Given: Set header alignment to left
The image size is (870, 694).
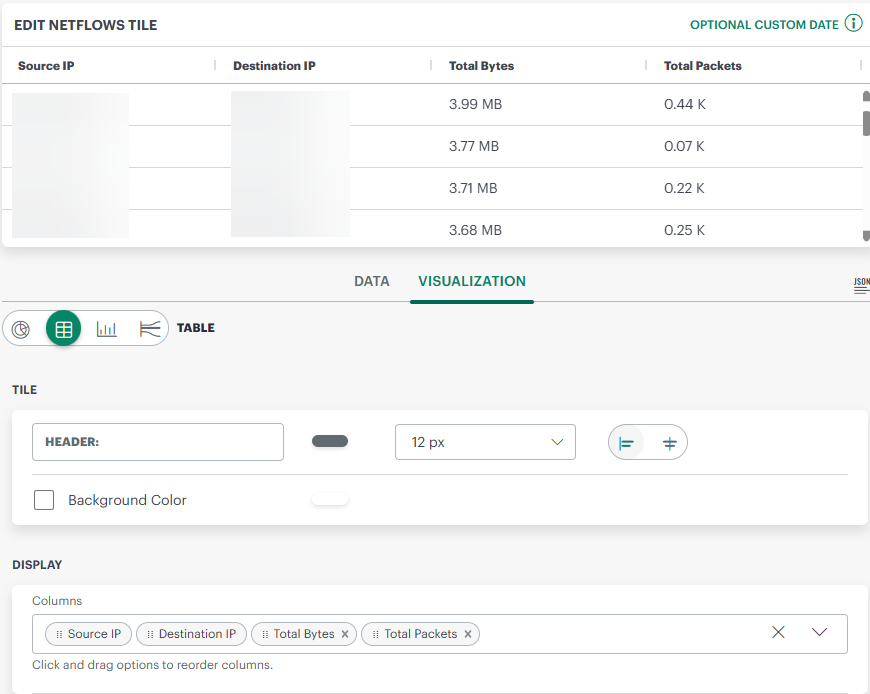Looking at the screenshot, I should click(627, 443).
